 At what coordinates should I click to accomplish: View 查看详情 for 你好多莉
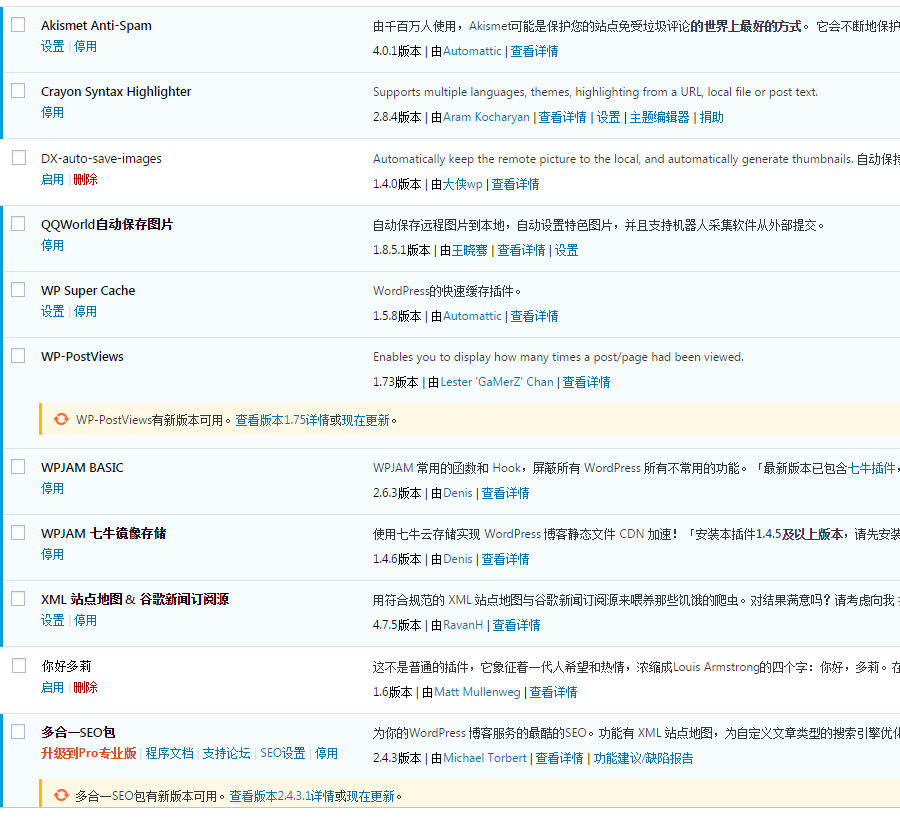point(553,692)
